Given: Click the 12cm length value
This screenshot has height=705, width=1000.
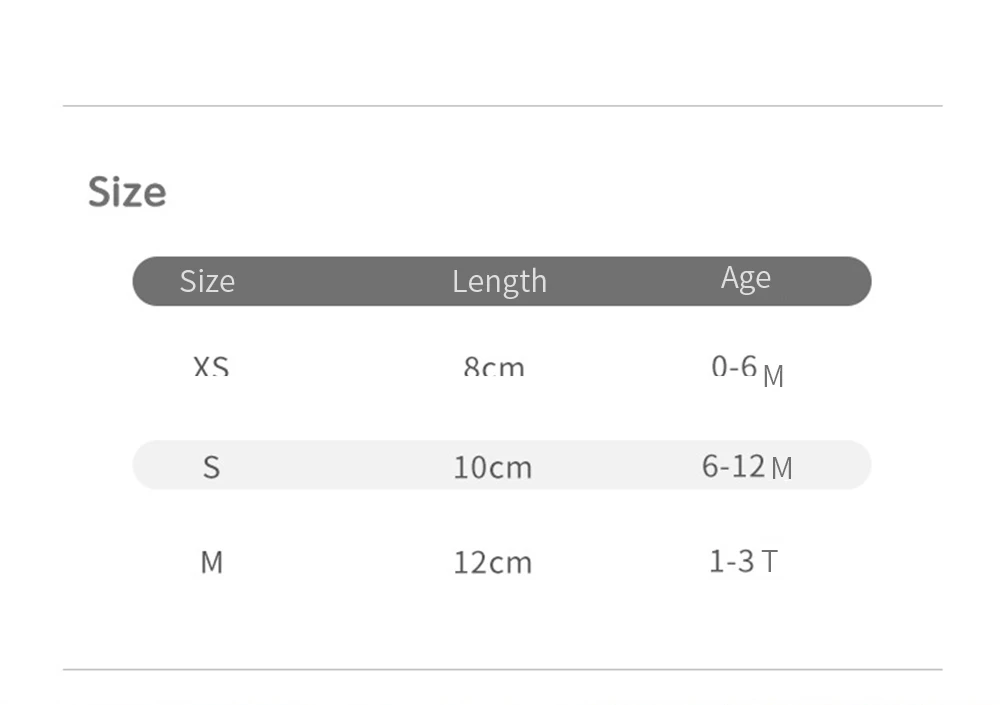Looking at the screenshot, I should tap(492, 563).
